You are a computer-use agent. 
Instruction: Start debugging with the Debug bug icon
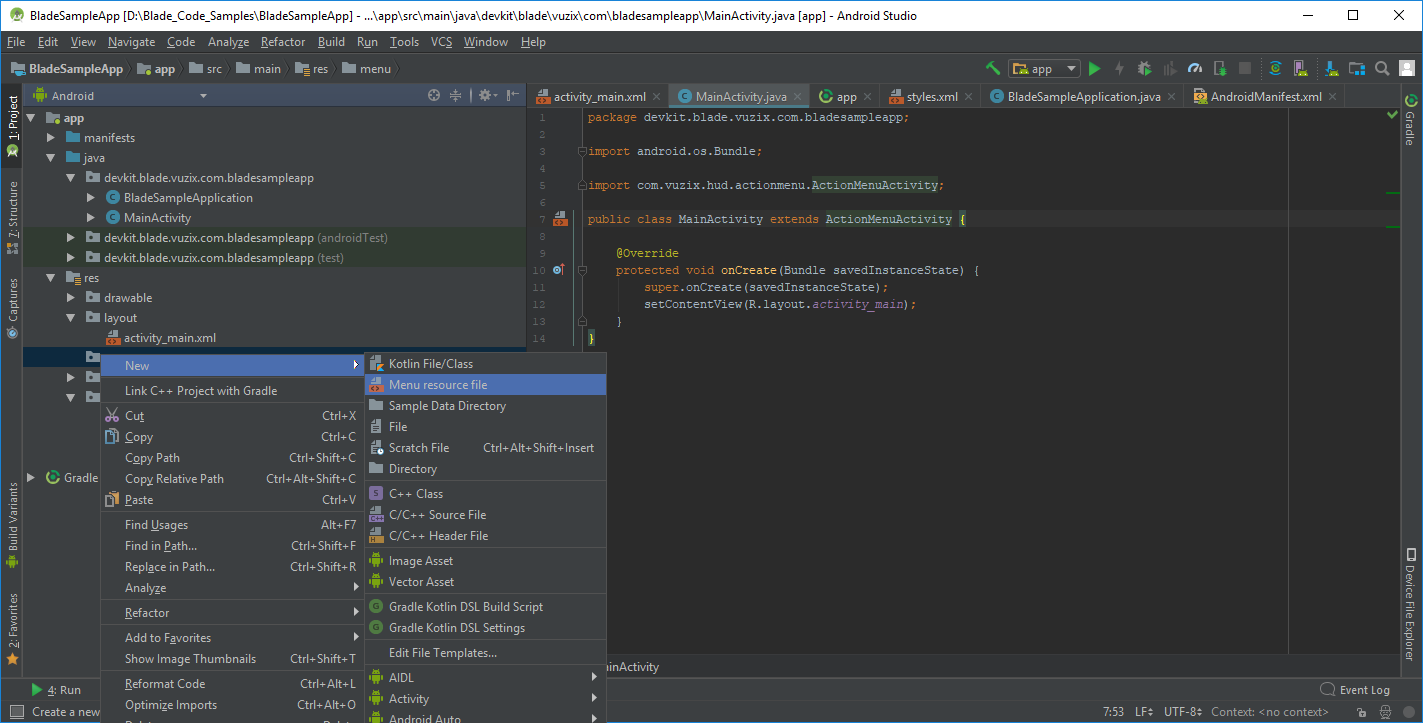tap(1145, 68)
